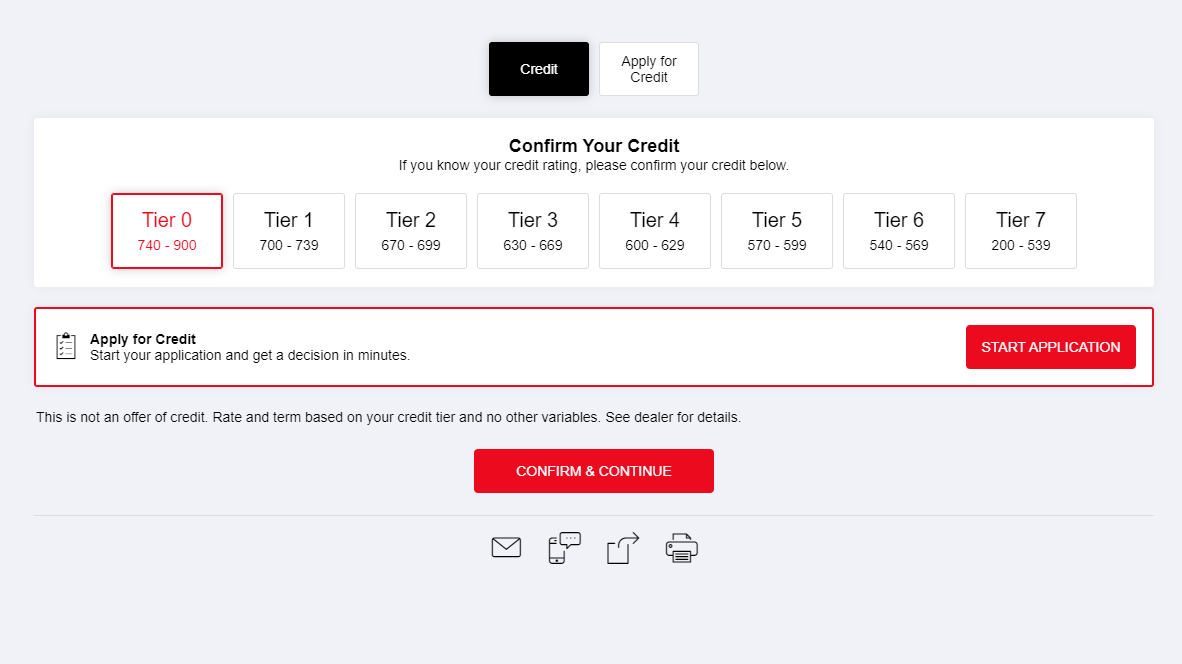Click the printer icon
Screen dimensions: 1182x664
681,548
